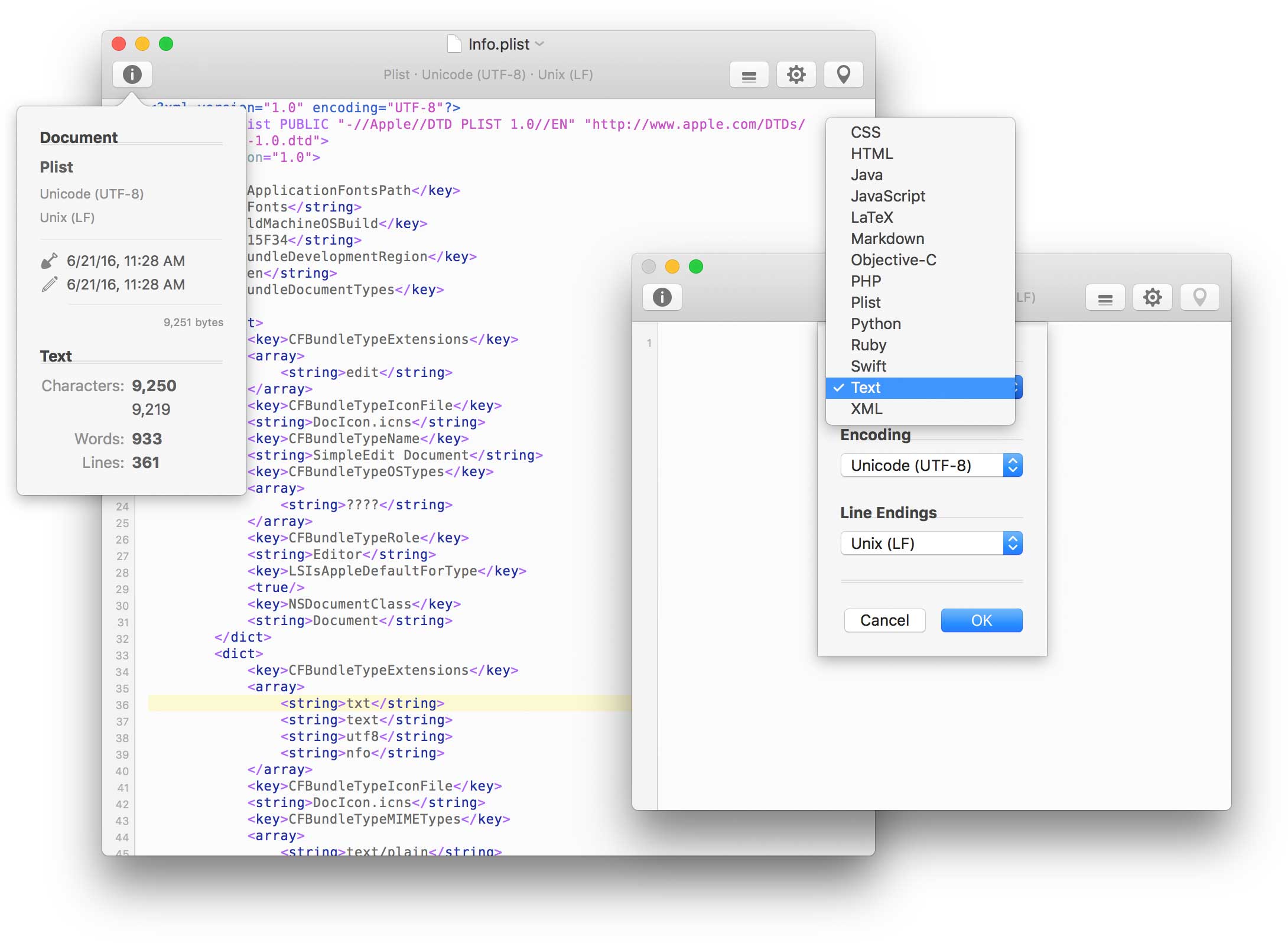
Task: Click the Cancel button in dialog
Action: coord(884,619)
